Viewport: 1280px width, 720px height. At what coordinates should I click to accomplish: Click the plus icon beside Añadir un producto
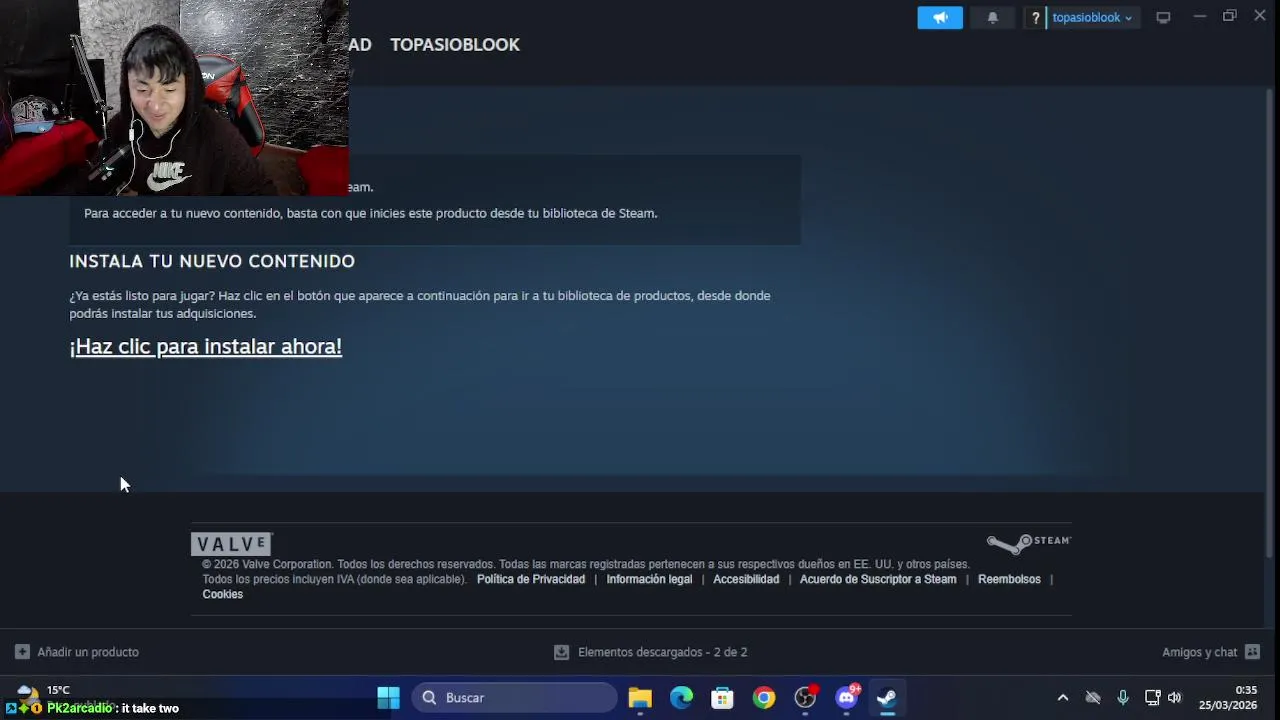(x=22, y=652)
